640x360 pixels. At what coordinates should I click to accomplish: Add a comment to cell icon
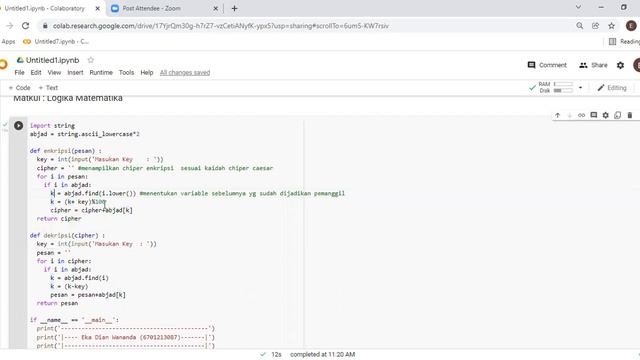[x=593, y=116]
